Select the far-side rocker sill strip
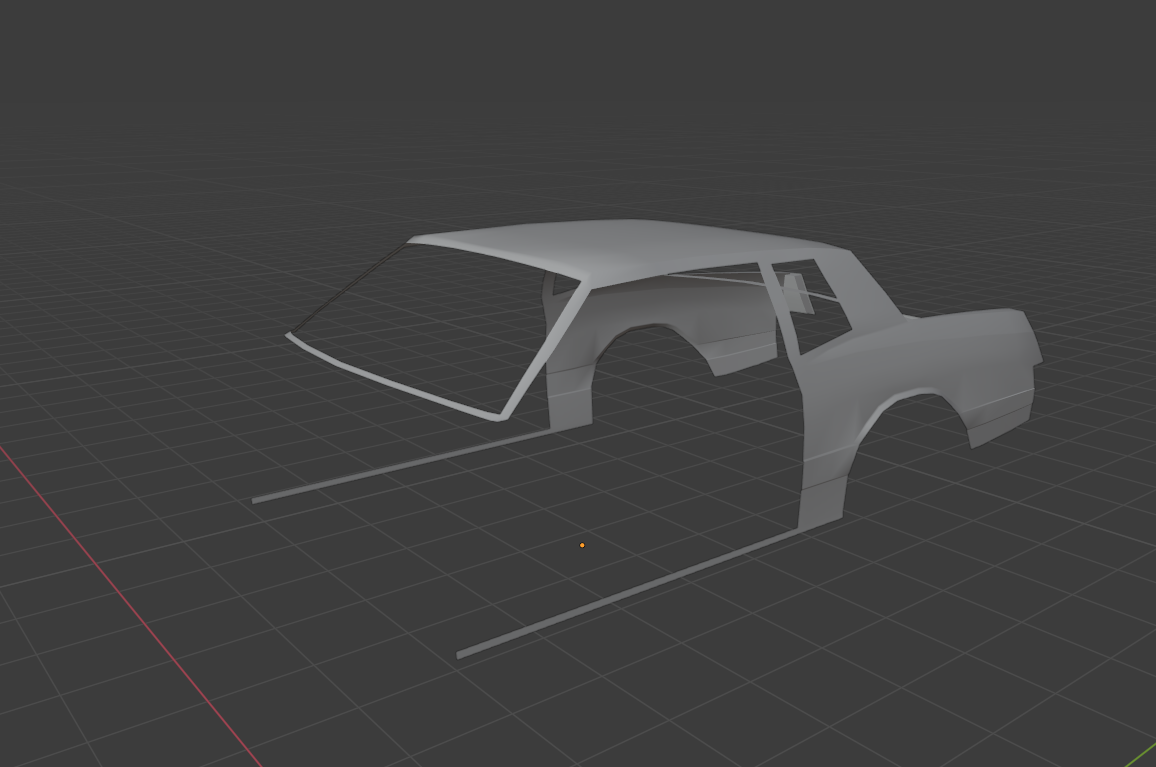 [x=404, y=465]
